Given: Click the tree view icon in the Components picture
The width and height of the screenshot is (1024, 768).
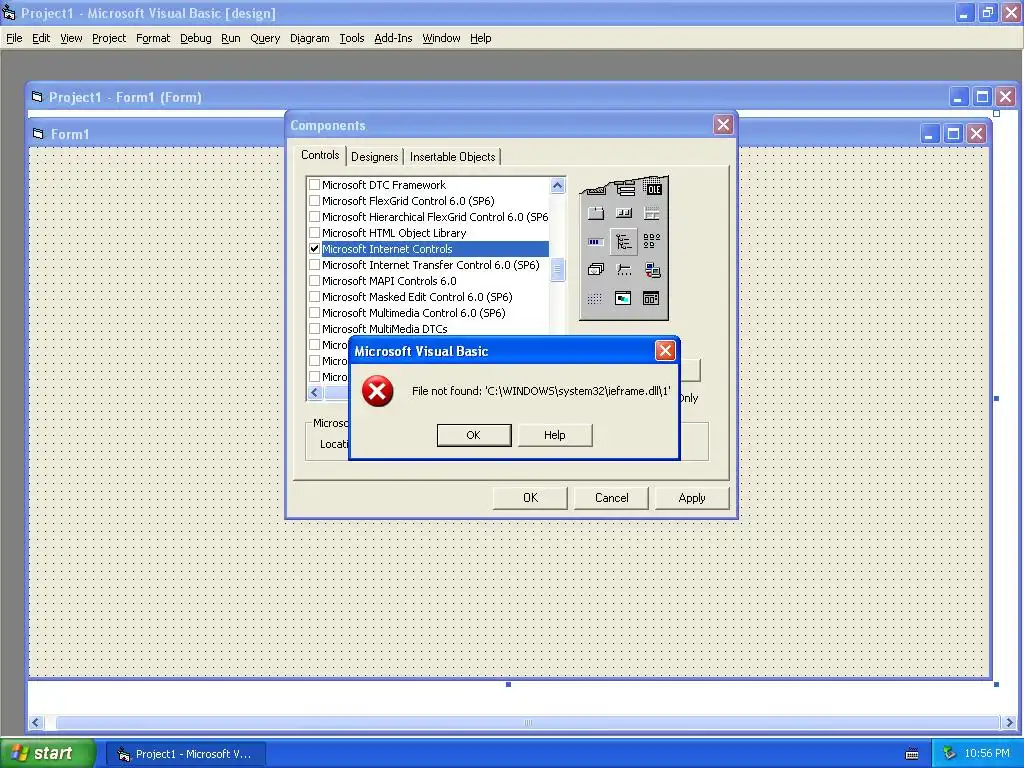Looking at the screenshot, I should pos(624,242).
